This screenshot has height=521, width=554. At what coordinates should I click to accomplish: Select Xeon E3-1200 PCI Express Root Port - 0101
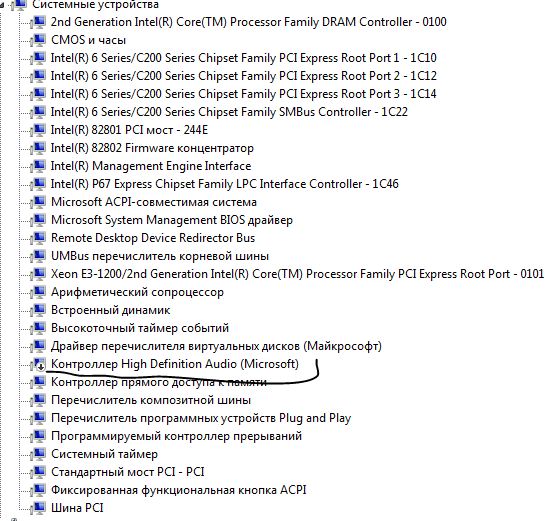coord(297,274)
